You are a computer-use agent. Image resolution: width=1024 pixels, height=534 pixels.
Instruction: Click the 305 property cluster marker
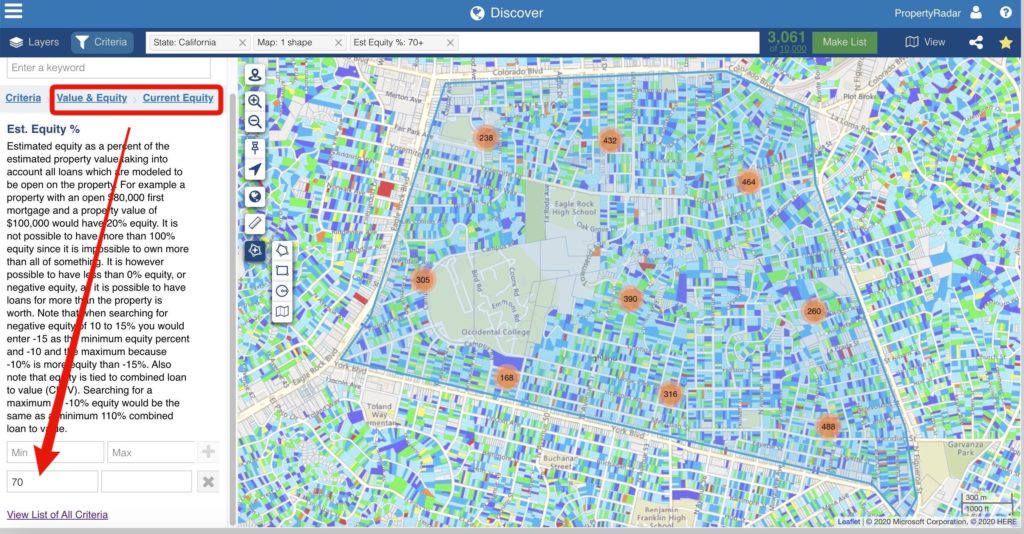[423, 280]
